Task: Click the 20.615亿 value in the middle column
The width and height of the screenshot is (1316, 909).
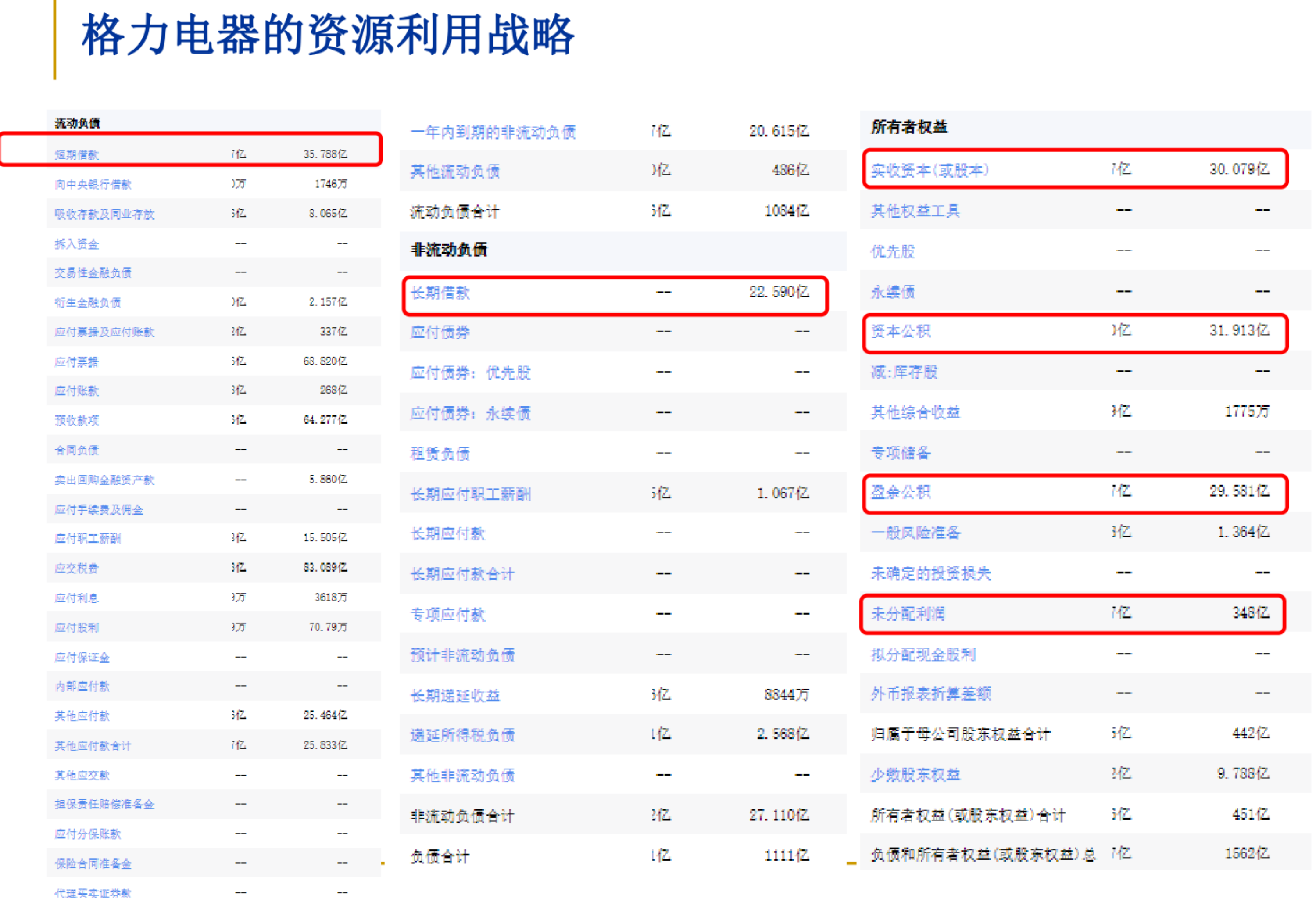Action: point(779,131)
